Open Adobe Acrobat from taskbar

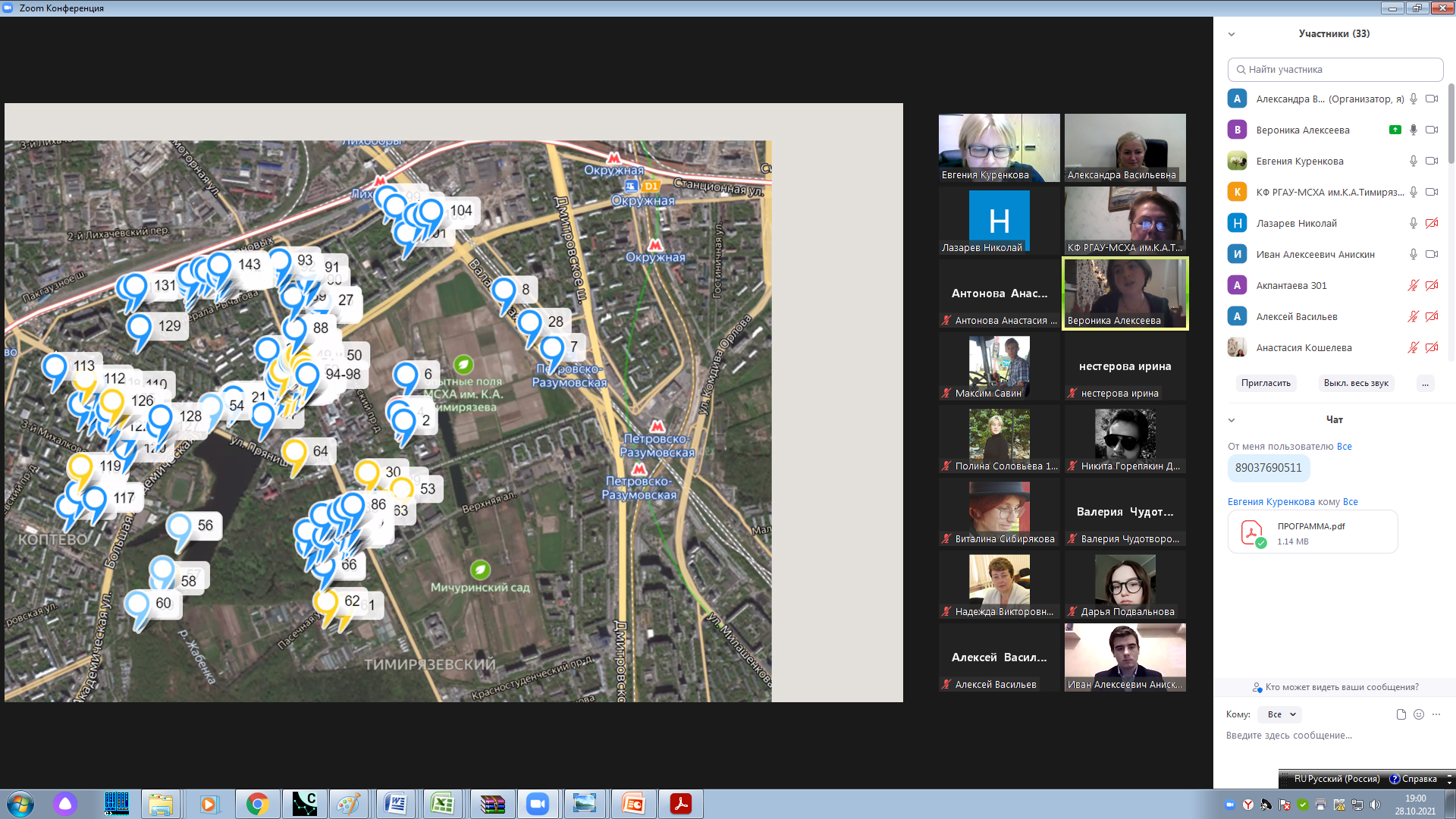pyautogui.click(x=680, y=804)
